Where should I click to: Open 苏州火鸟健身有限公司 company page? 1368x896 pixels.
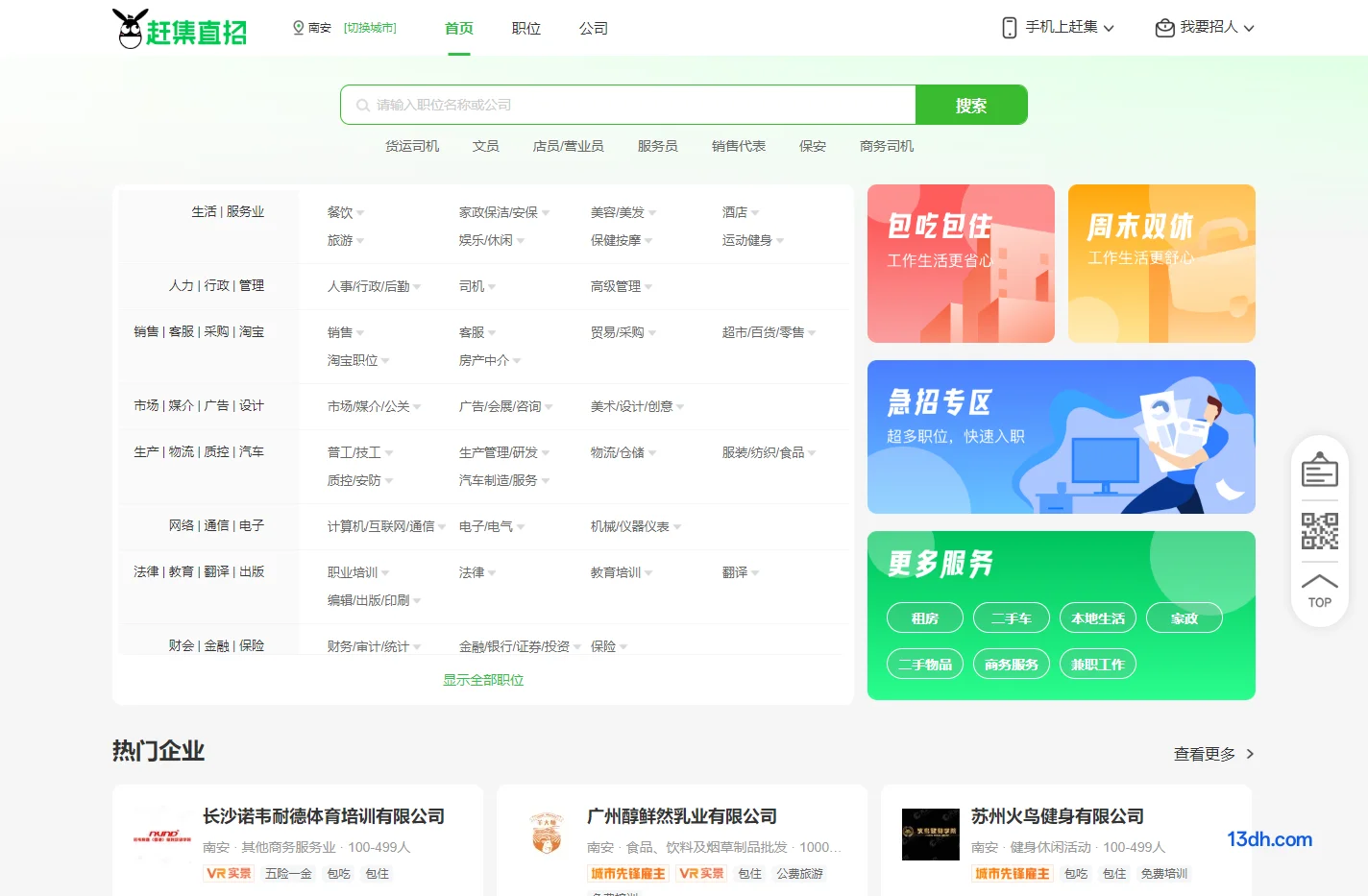coord(1058,816)
